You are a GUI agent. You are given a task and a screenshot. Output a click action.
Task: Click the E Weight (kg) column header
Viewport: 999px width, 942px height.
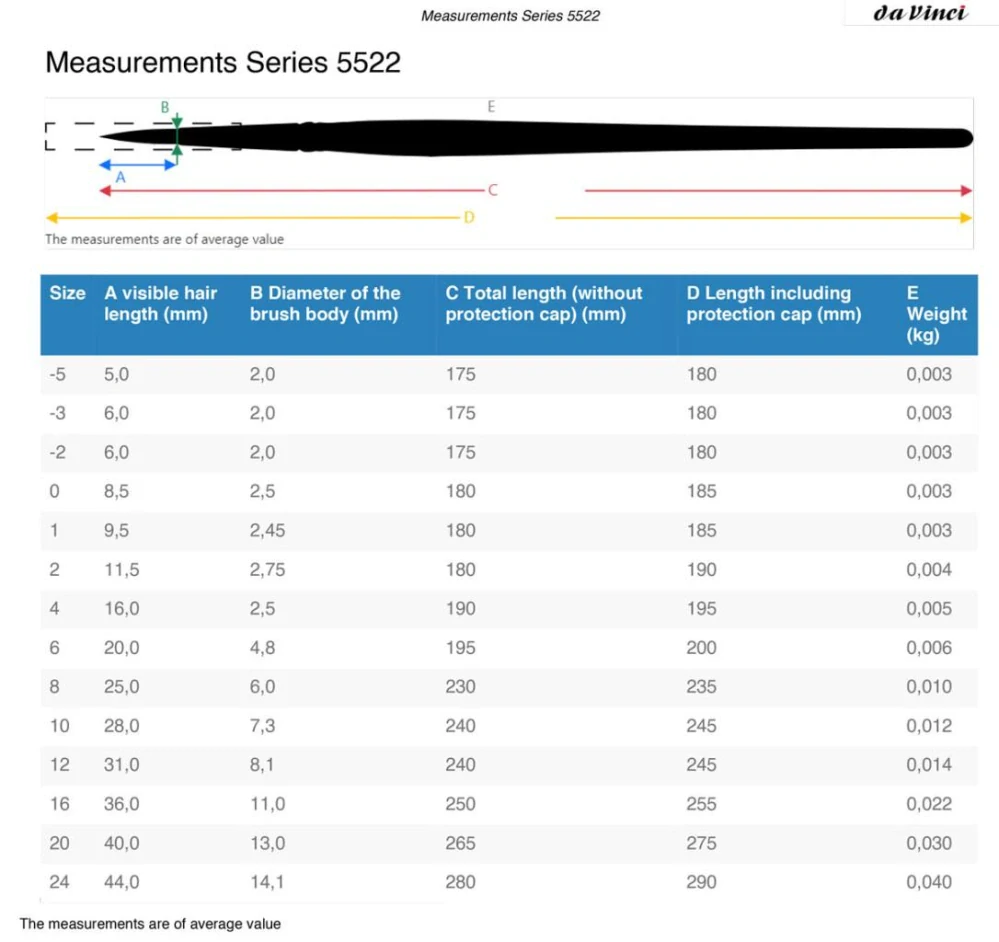point(936,314)
